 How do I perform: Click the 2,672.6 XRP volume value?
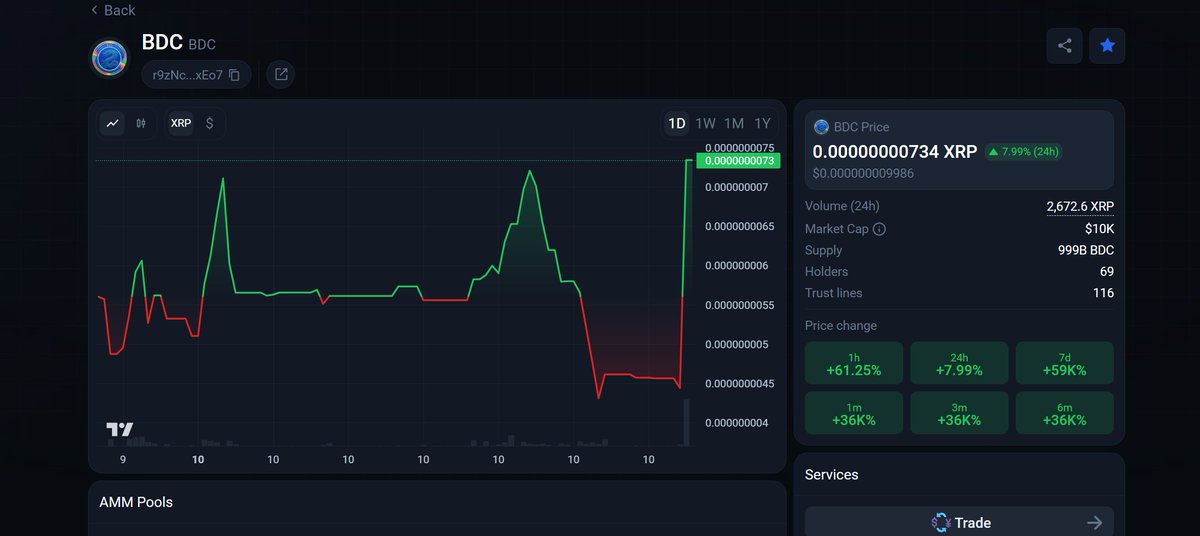tap(1080, 206)
